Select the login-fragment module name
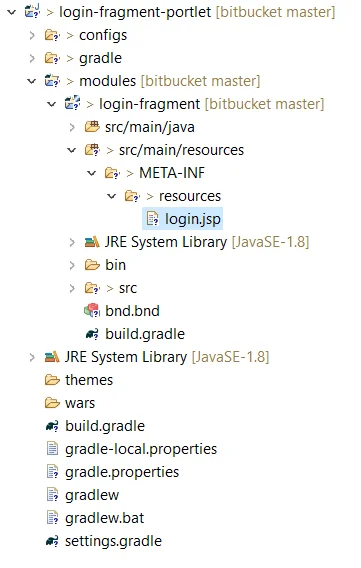 (x=150, y=104)
